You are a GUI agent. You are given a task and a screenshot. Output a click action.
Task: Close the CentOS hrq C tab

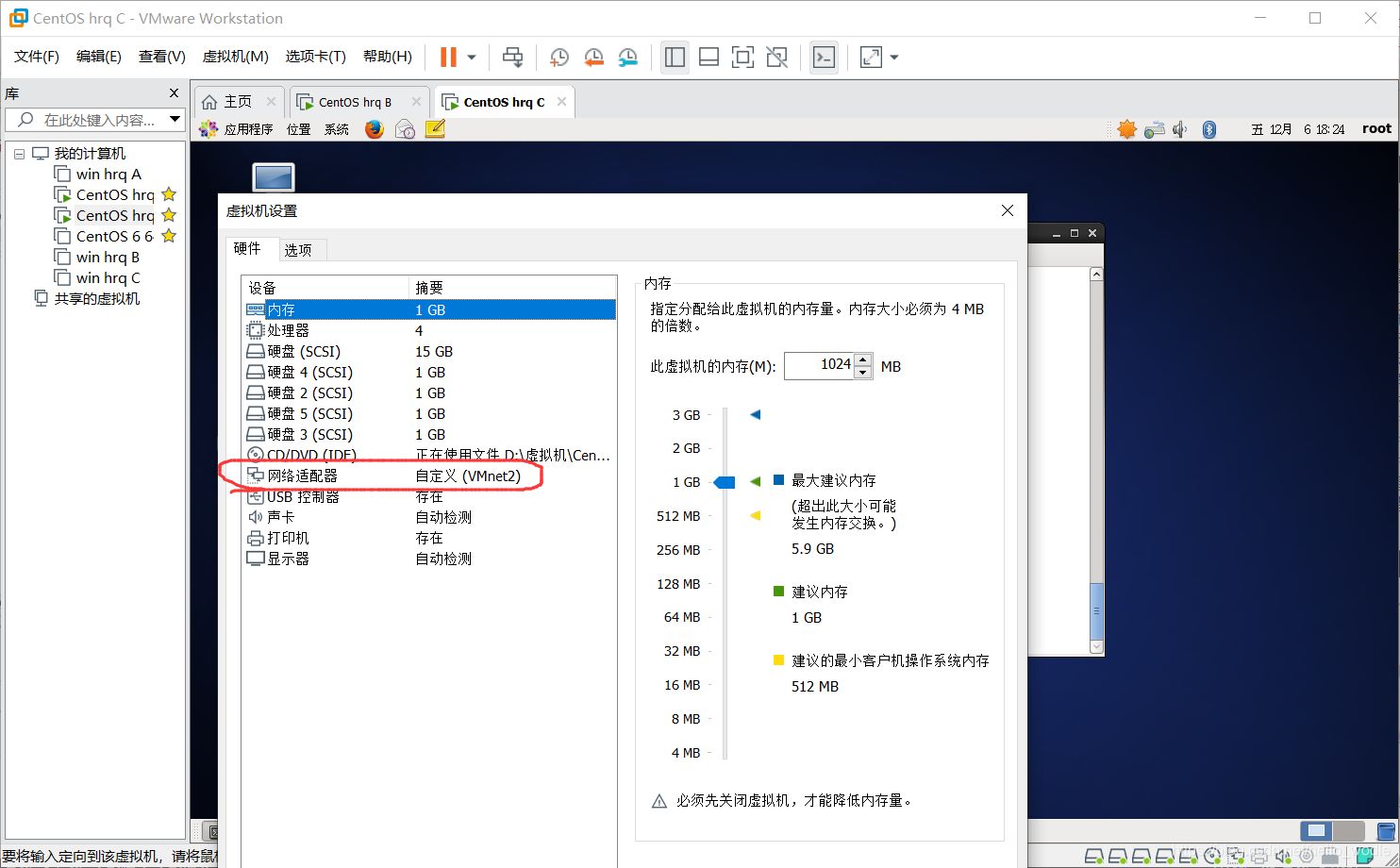[x=561, y=102]
